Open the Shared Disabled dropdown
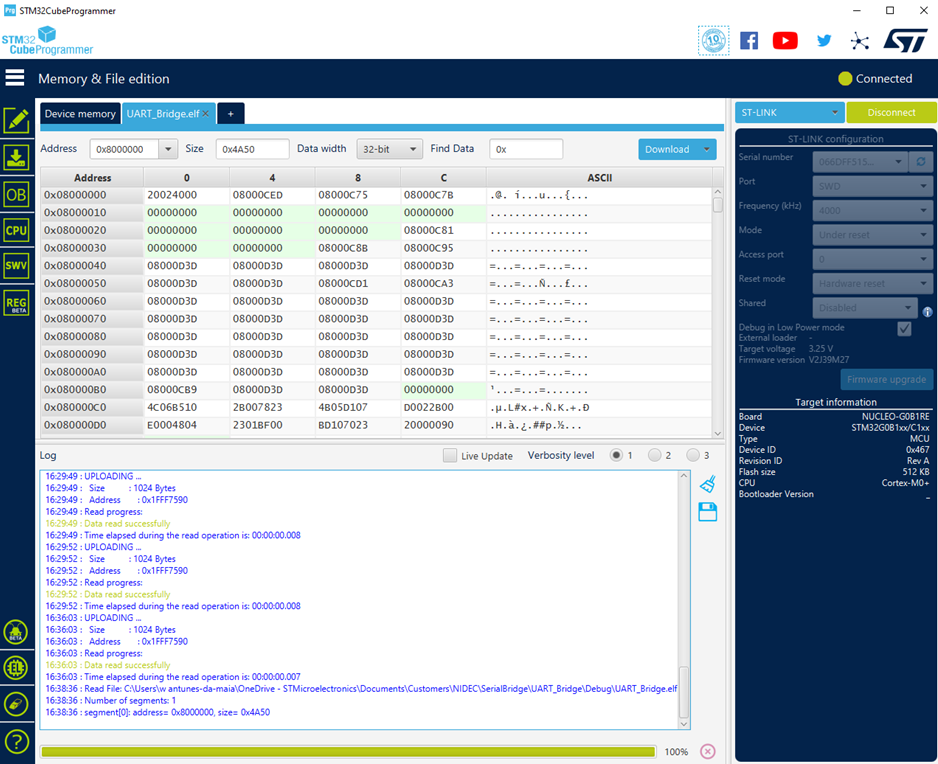Screen dimensions: 938x764 click(864, 308)
